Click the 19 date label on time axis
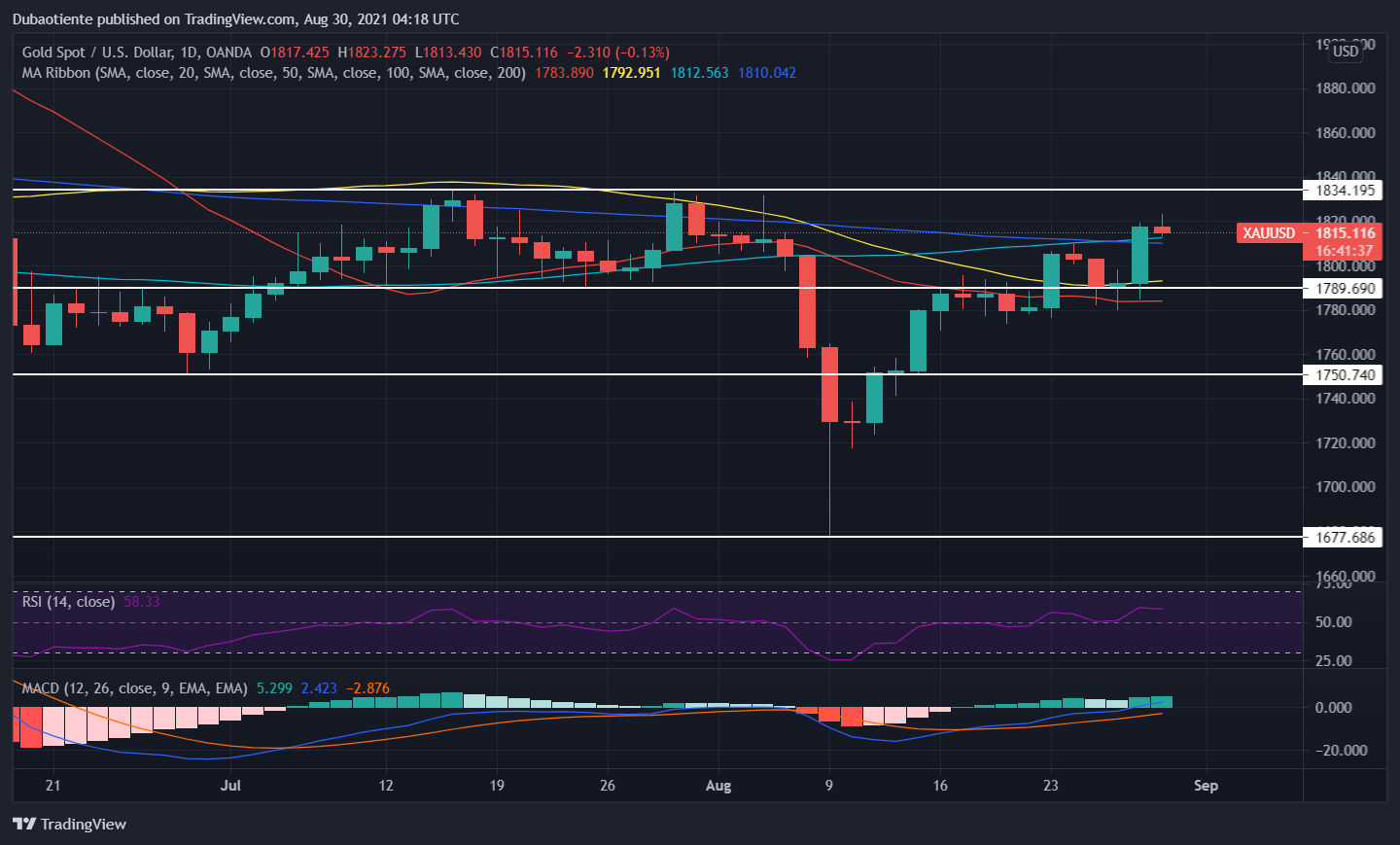Viewport: 1400px width, 845px height. (497, 786)
